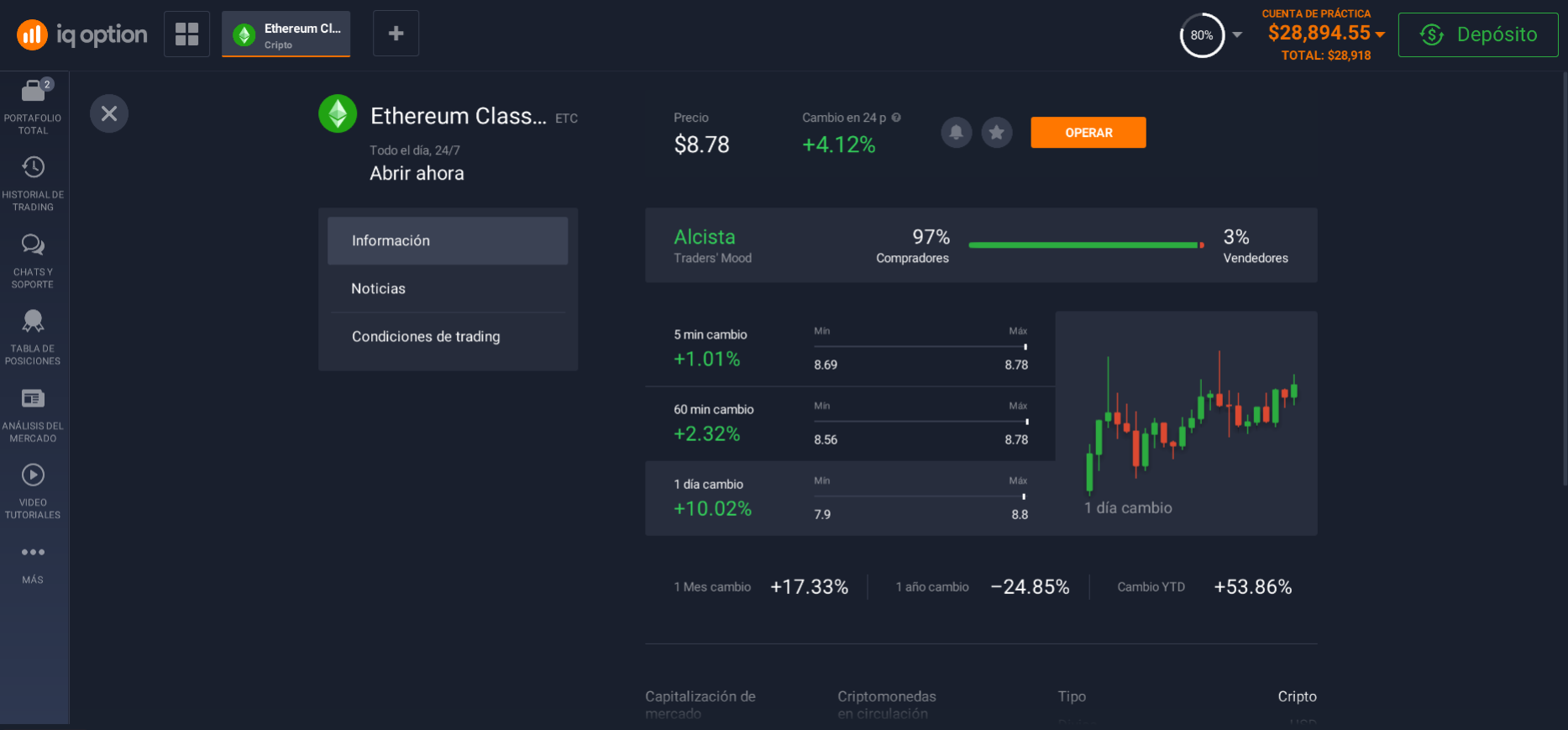1568x730 pixels.
Task: Click the Capitalización de mercado label
Action: pos(700,705)
